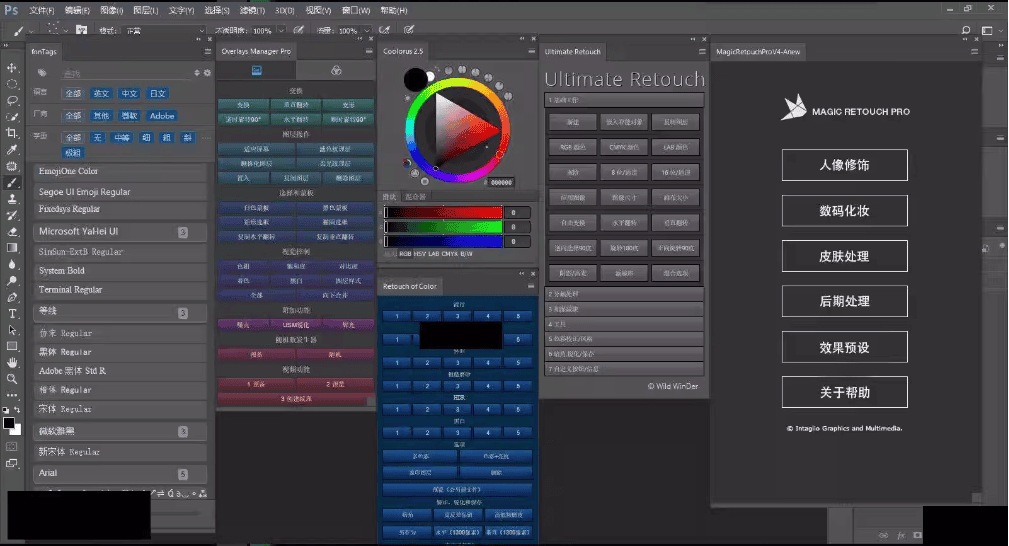Switch to the Overlays Manager Pro tab
Viewport: 1009px width, 546px height.
pyautogui.click(x=257, y=51)
